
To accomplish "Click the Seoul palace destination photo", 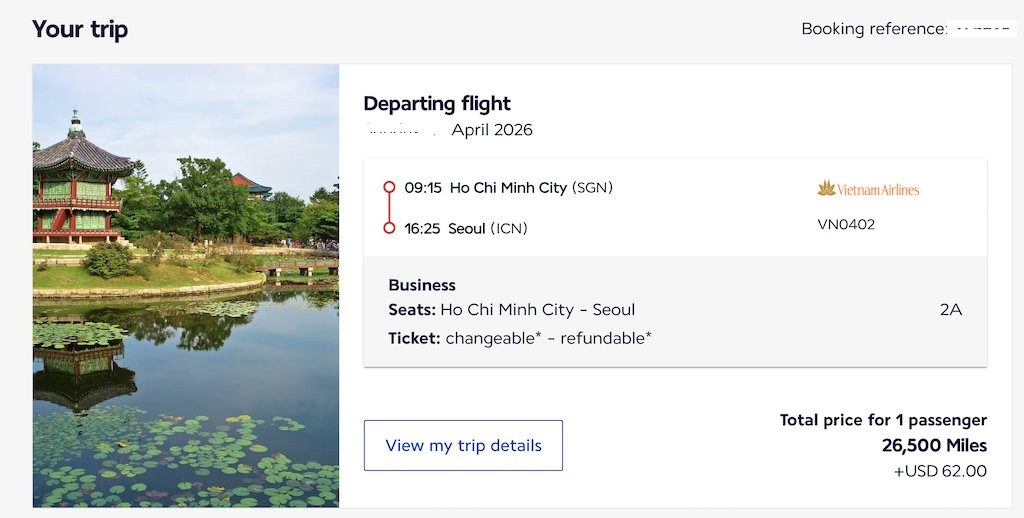I will click(x=186, y=285).
